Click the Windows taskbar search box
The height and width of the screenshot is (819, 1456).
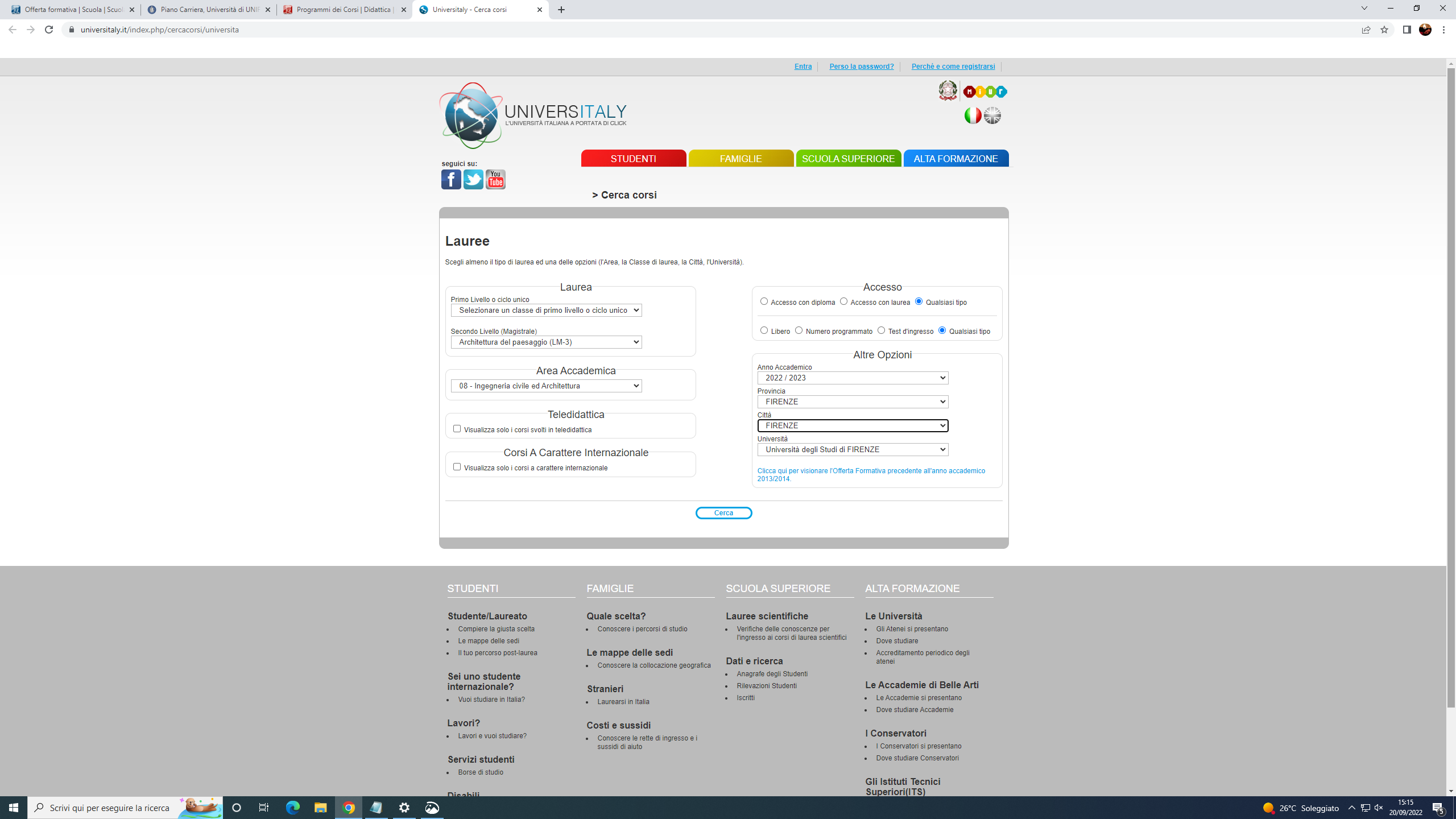coord(125,808)
